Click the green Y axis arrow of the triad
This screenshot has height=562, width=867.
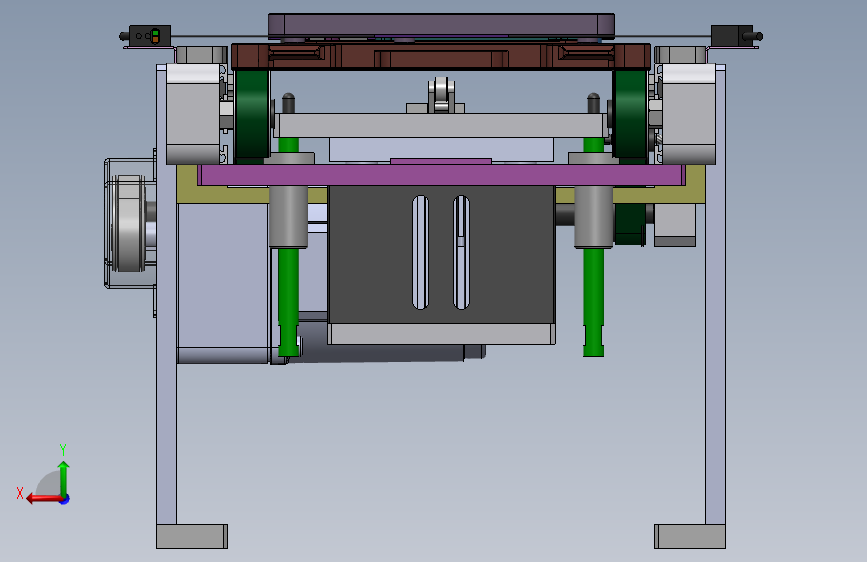coord(64,478)
